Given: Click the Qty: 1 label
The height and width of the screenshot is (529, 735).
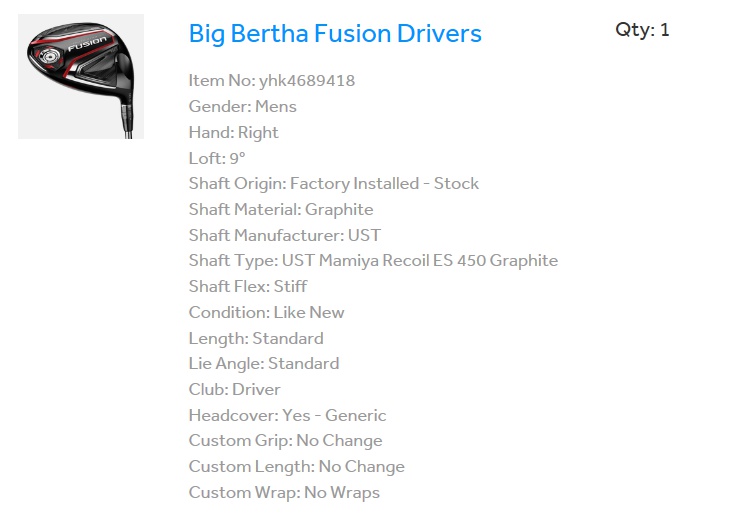Looking at the screenshot, I should click(x=642, y=30).
